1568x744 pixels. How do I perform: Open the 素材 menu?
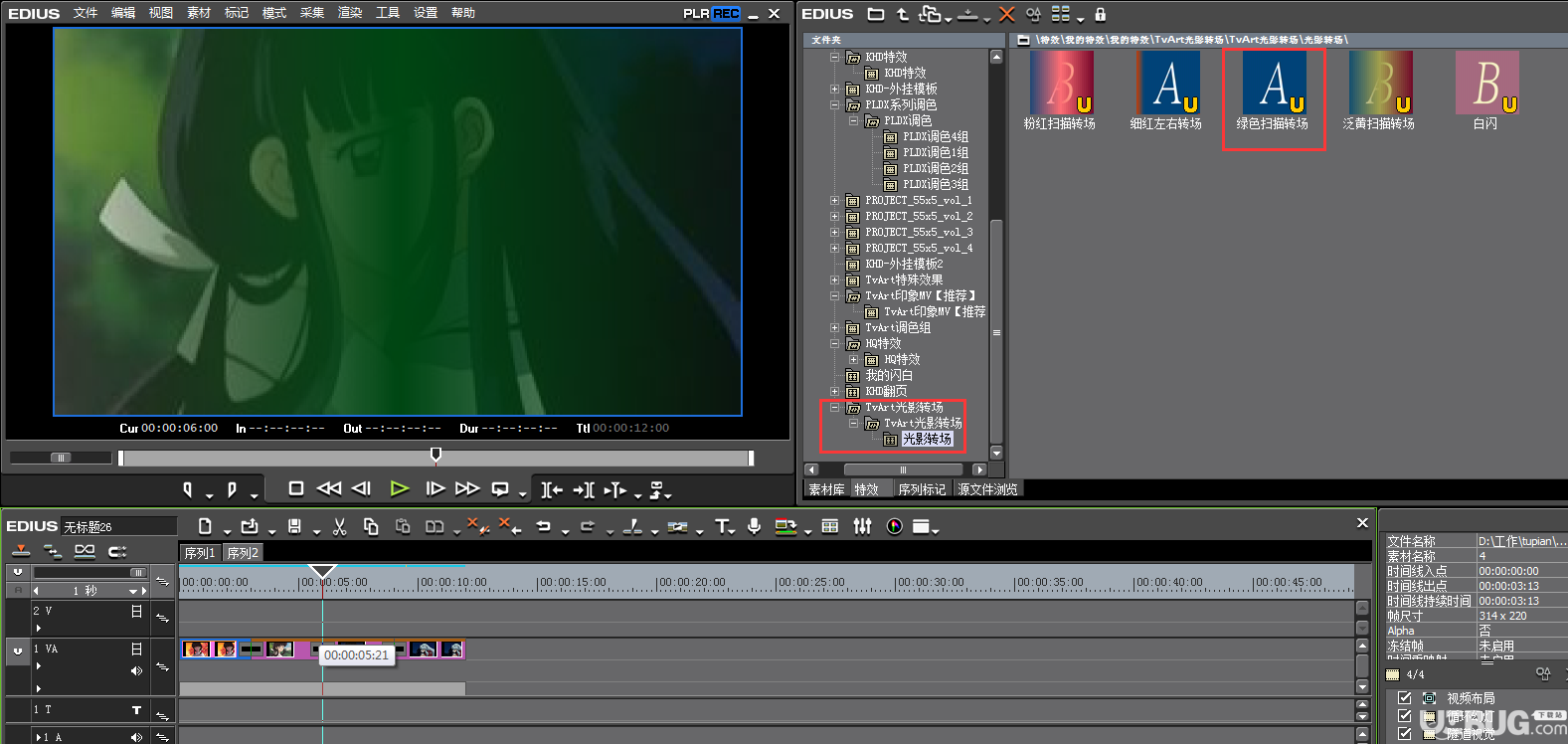tap(199, 13)
